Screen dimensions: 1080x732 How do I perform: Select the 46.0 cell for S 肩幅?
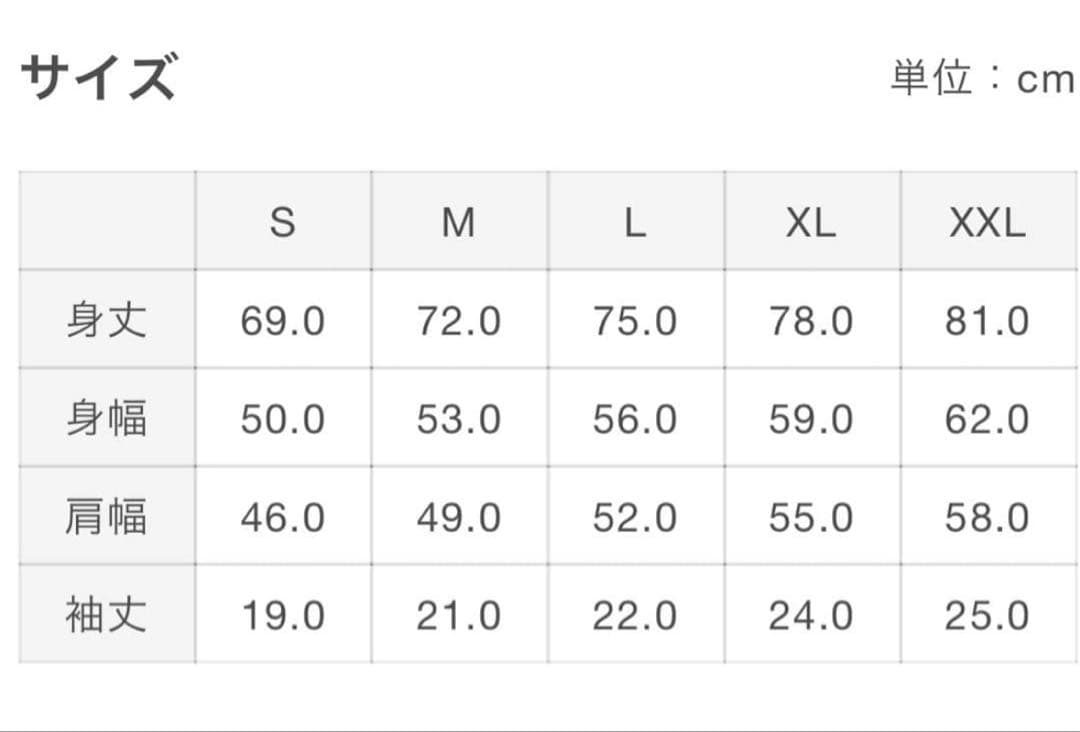click(283, 517)
